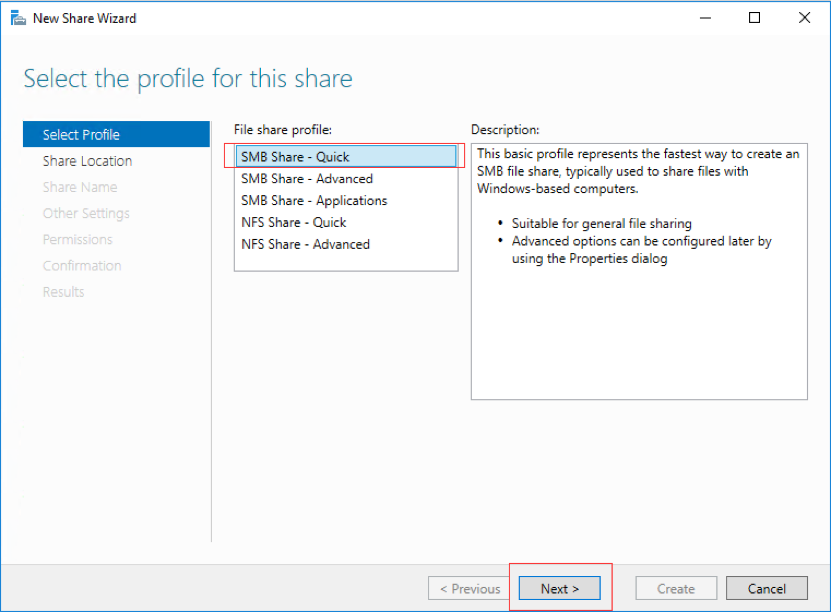Minimize the New Share Wizard window
The height and width of the screenshot is (612, 831).
click(x=705, y=18)
